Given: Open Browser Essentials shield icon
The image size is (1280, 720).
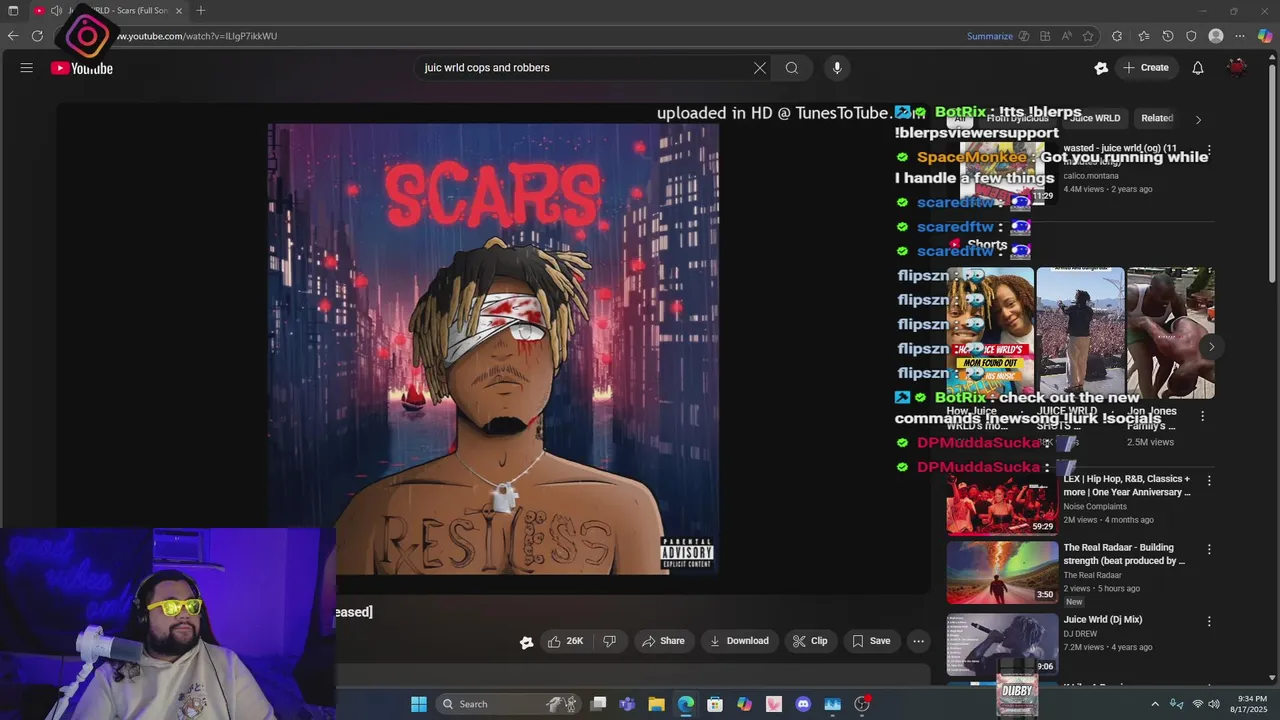Looking at the screenshot, I should 1191,36.
